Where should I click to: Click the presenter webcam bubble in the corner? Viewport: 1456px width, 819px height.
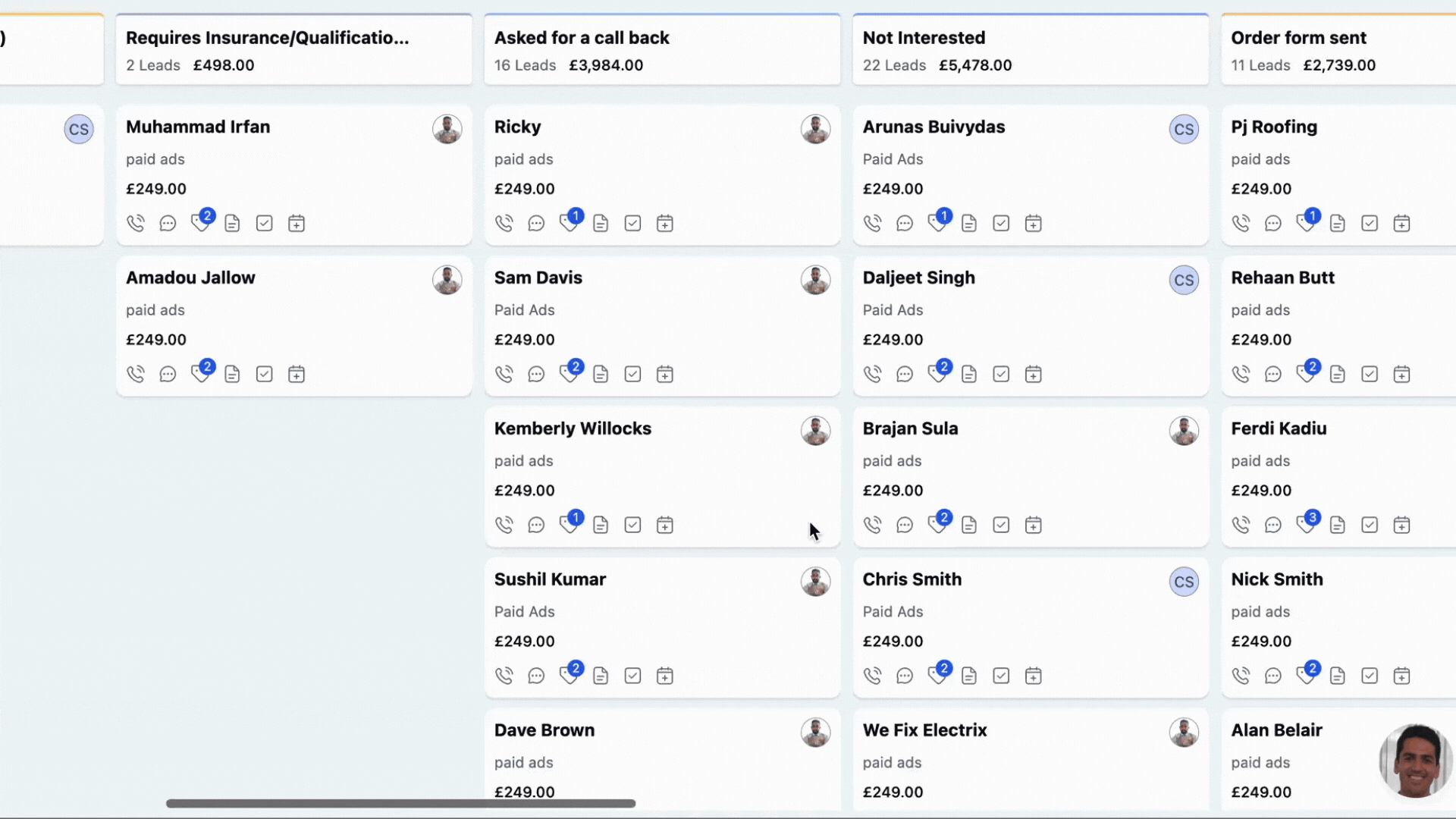pos(1415,761)
